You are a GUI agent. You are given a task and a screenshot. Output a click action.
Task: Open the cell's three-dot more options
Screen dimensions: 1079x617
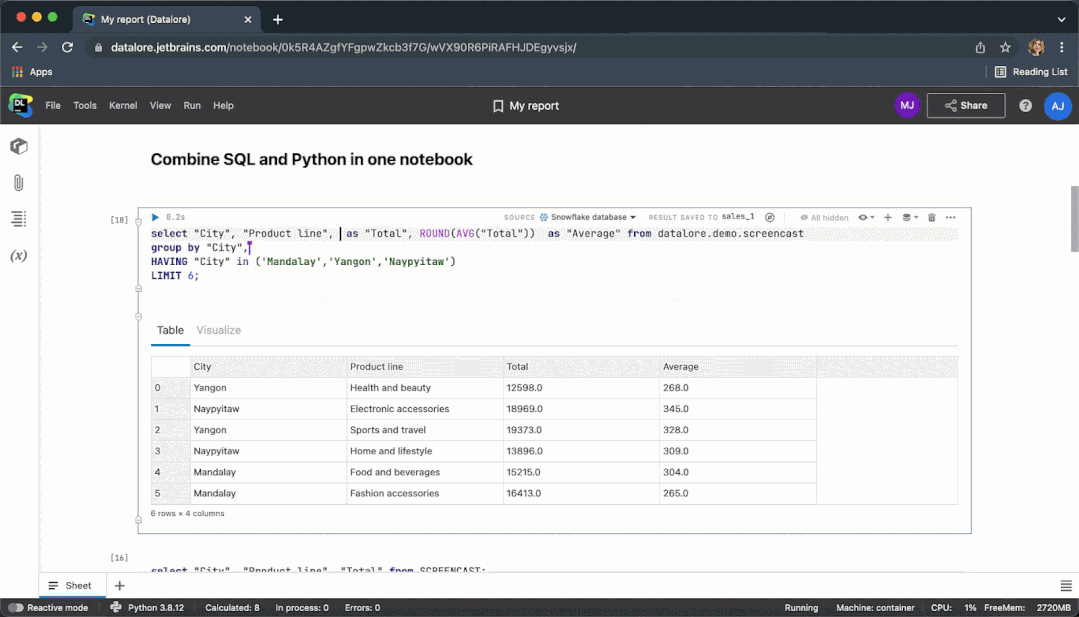pos(950,217)
